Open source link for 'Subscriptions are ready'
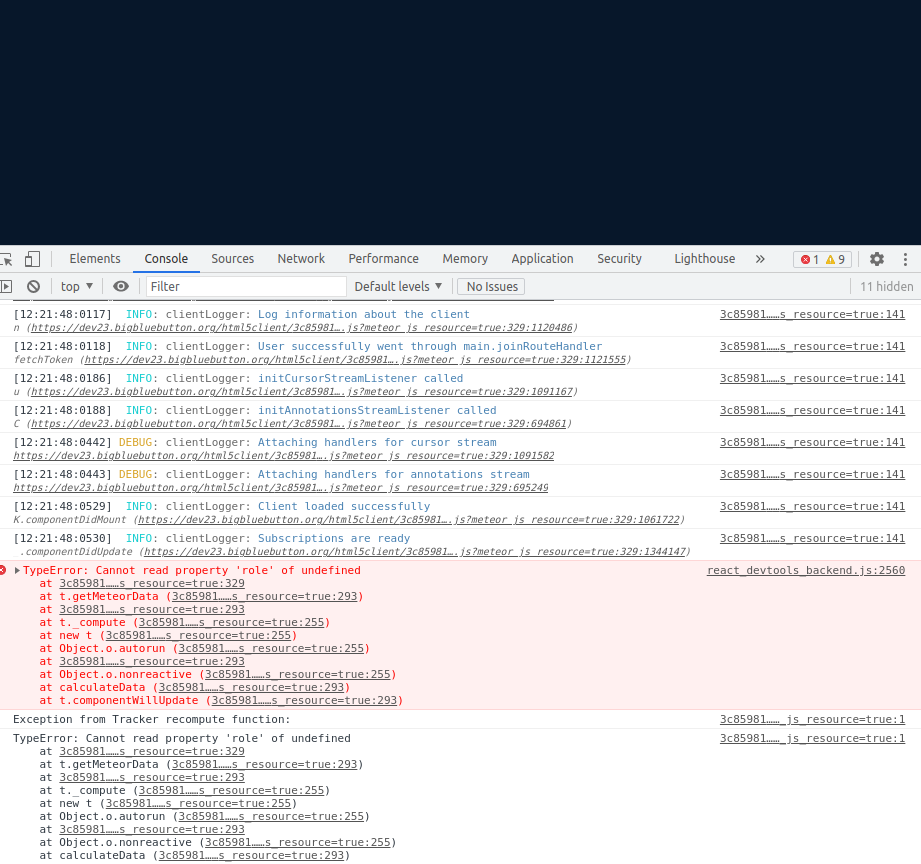 click(812, 539)
